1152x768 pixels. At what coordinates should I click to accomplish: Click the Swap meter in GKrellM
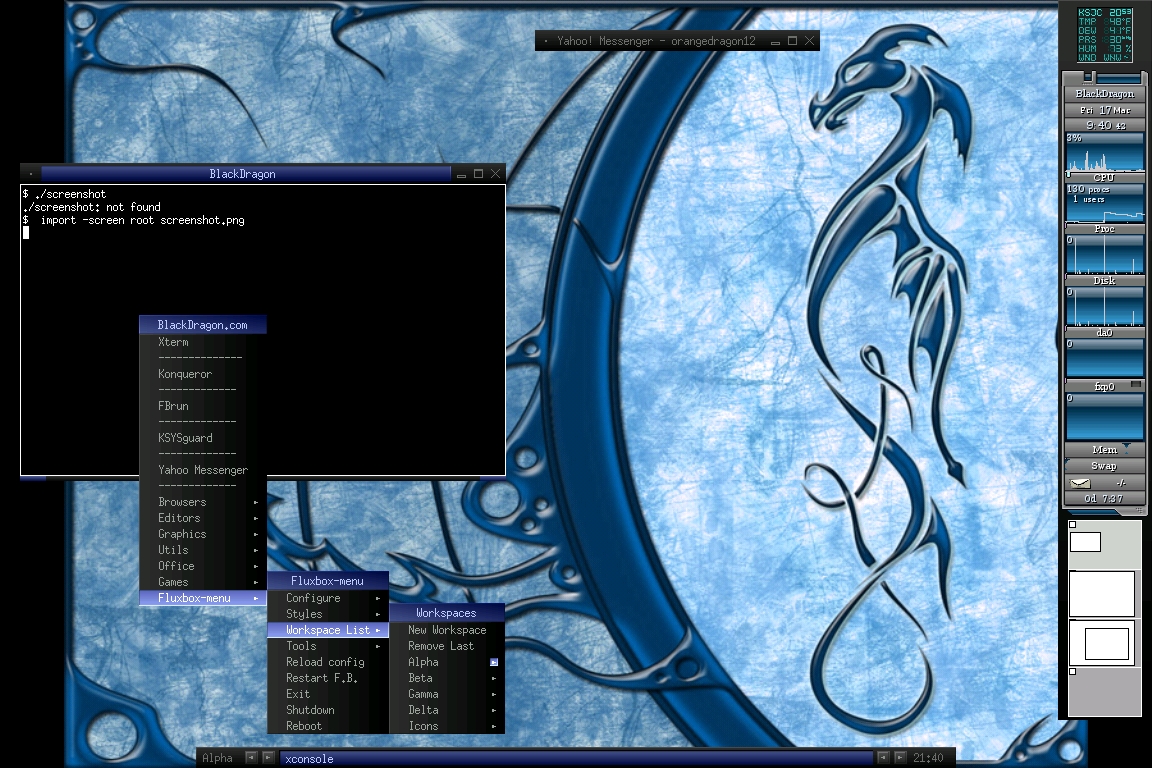click(1104, 466)
